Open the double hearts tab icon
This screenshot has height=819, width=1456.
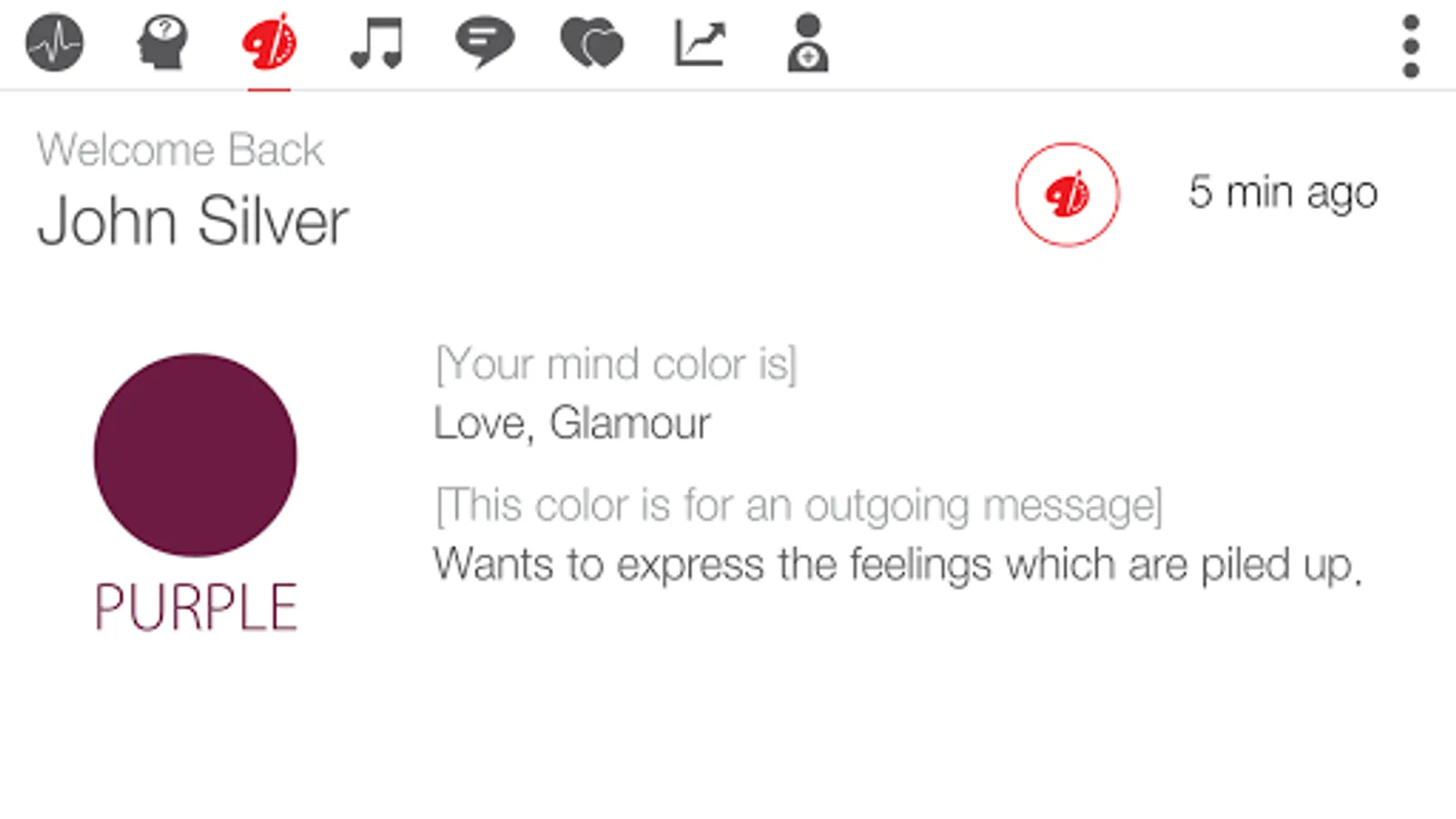coord(591,44)
